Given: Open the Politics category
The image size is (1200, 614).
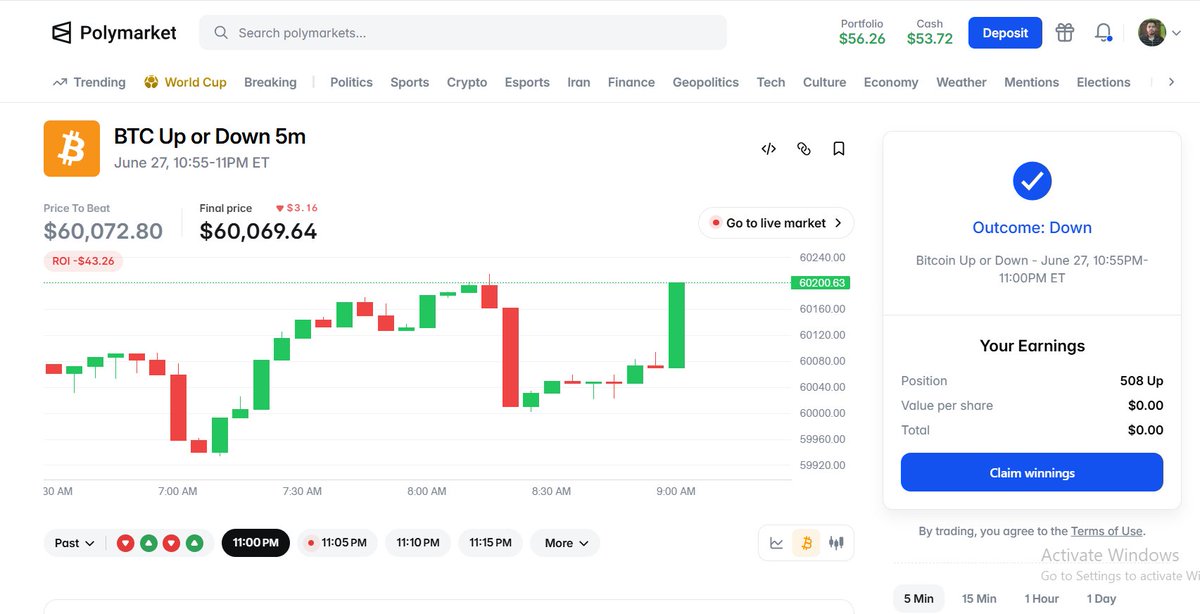Looking at the screenshot, I should point(351,82).
